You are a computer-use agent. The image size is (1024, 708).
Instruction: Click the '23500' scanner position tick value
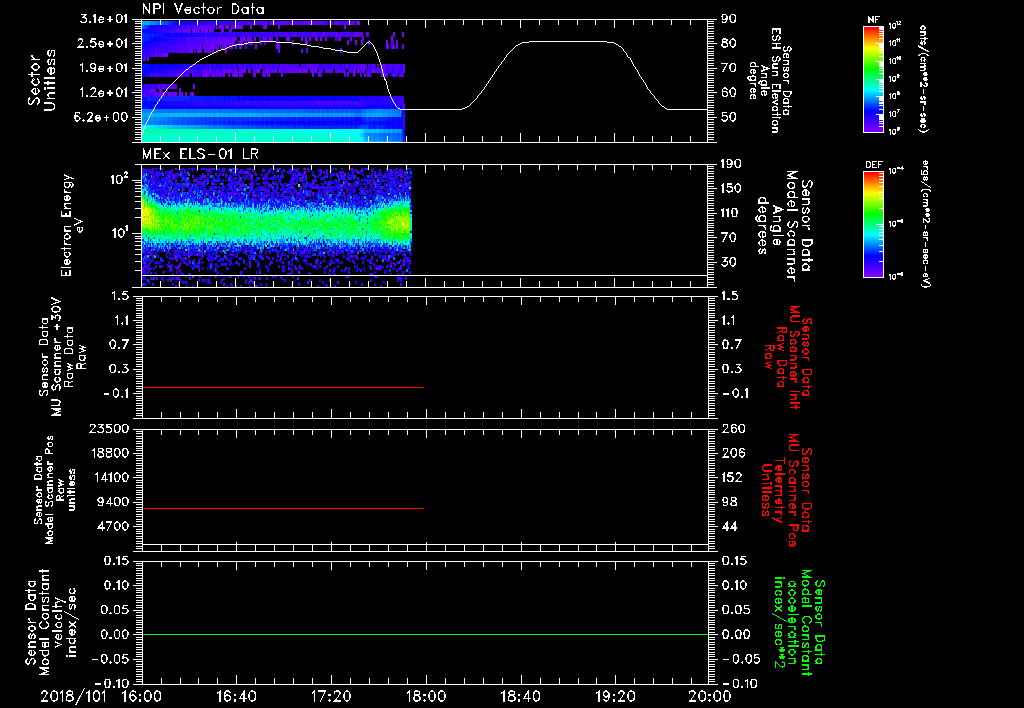109,429
